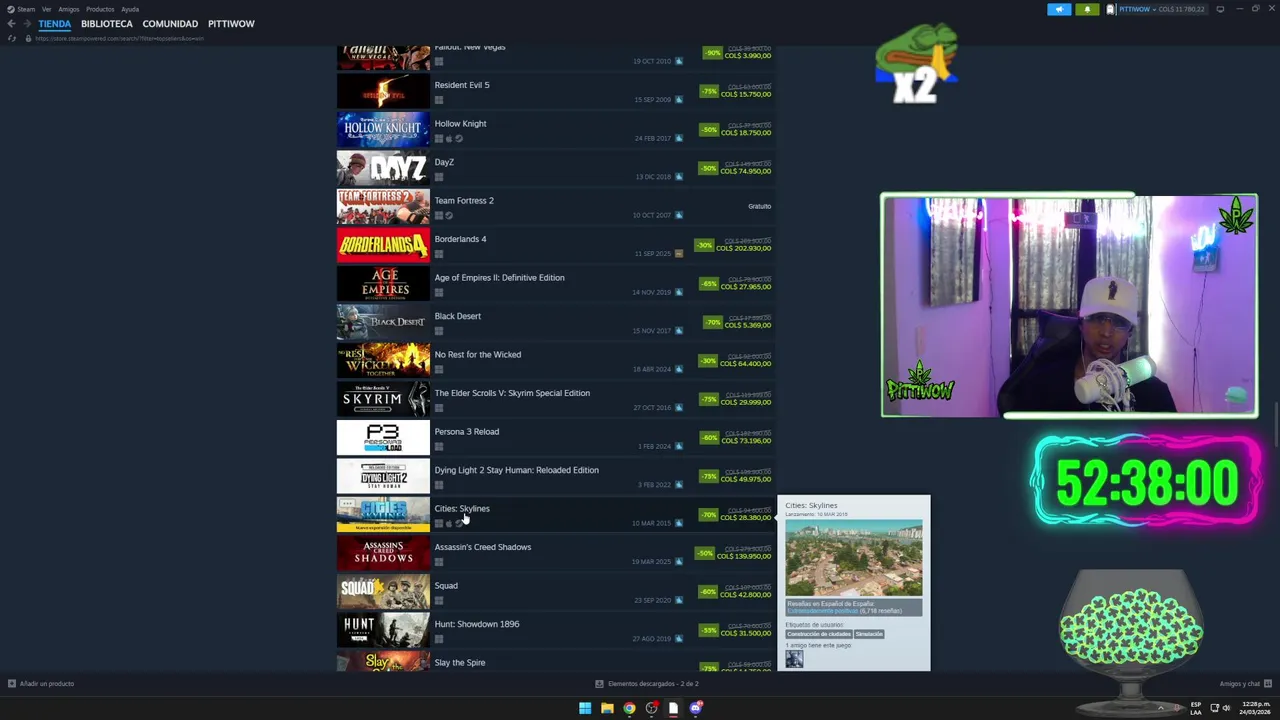Click the DayZ review score icon
The height and width of the screenshot is (720, 1280).
click(679, 177)
